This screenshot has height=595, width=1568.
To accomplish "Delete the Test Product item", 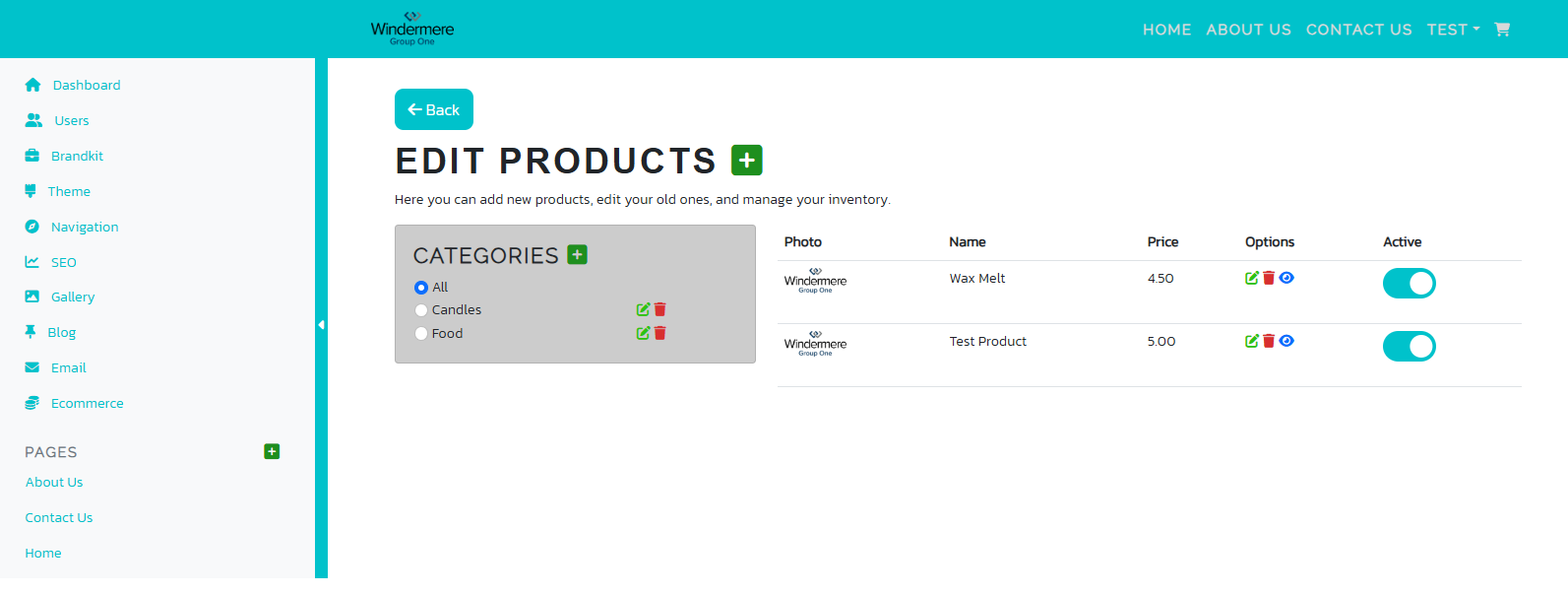I will pyautogui.click(x=1269, y=341).
